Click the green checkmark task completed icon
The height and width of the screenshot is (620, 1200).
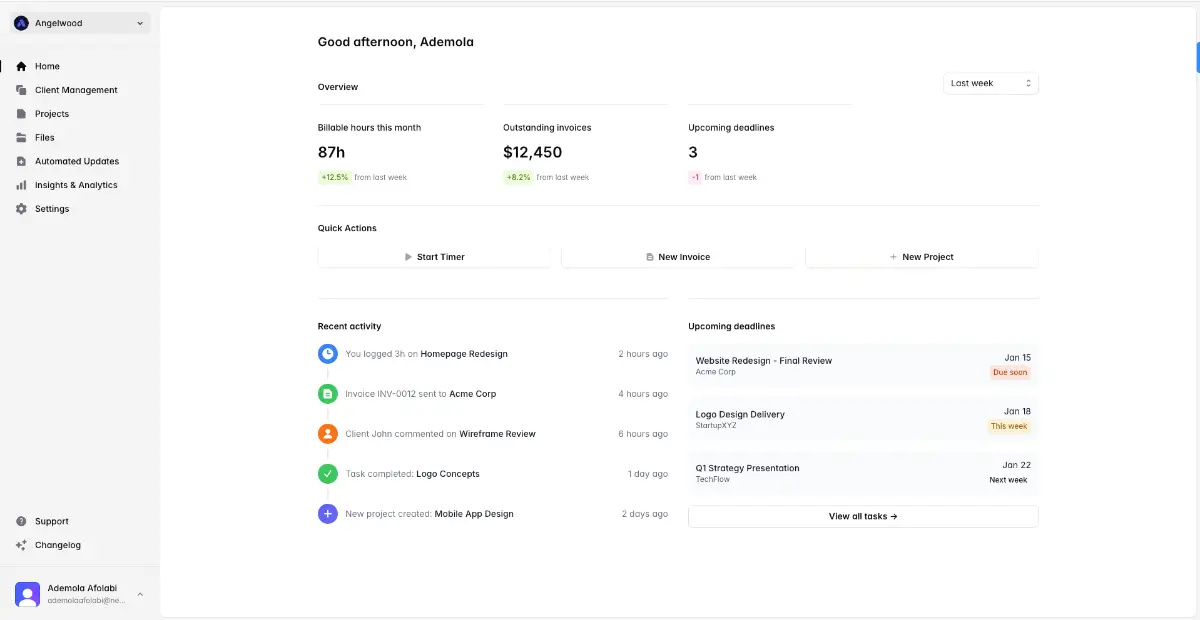[x=327, y=474]
